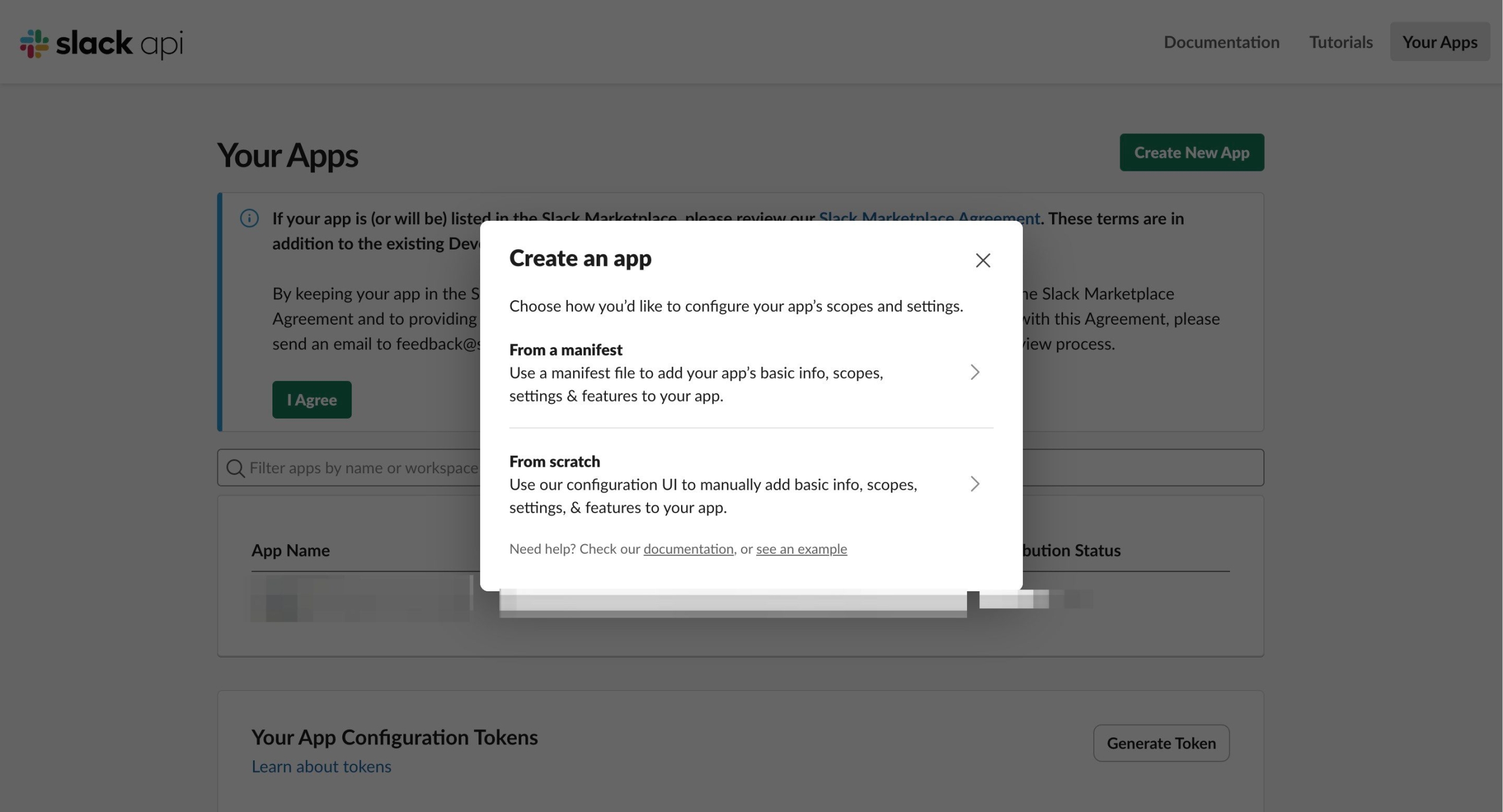The height and width of the screenshot is (812, 1503).
Task: Click the info icon in the notice banner
Action: coord(249,218)
